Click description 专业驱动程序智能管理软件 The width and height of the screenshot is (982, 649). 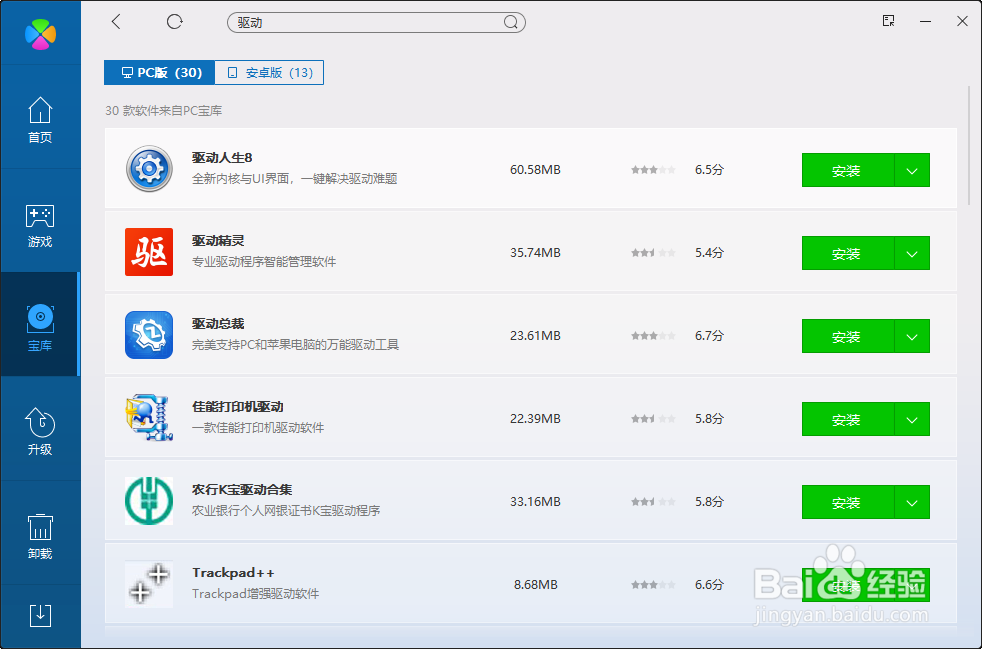pyautogui.click(x=264, y=262)
